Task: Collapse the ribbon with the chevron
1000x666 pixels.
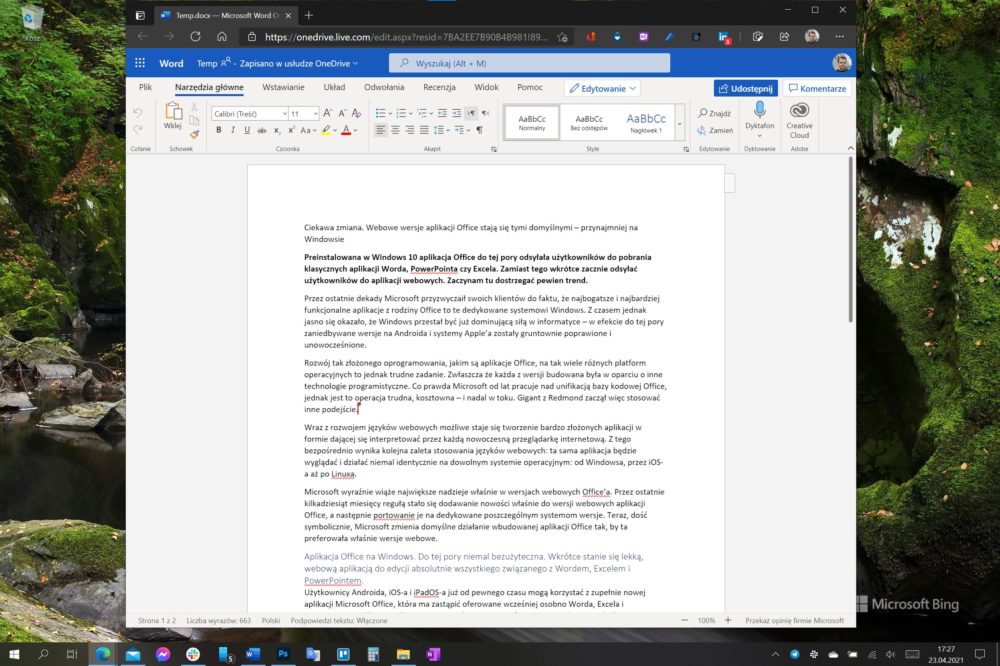Action: tap(850, 148)
